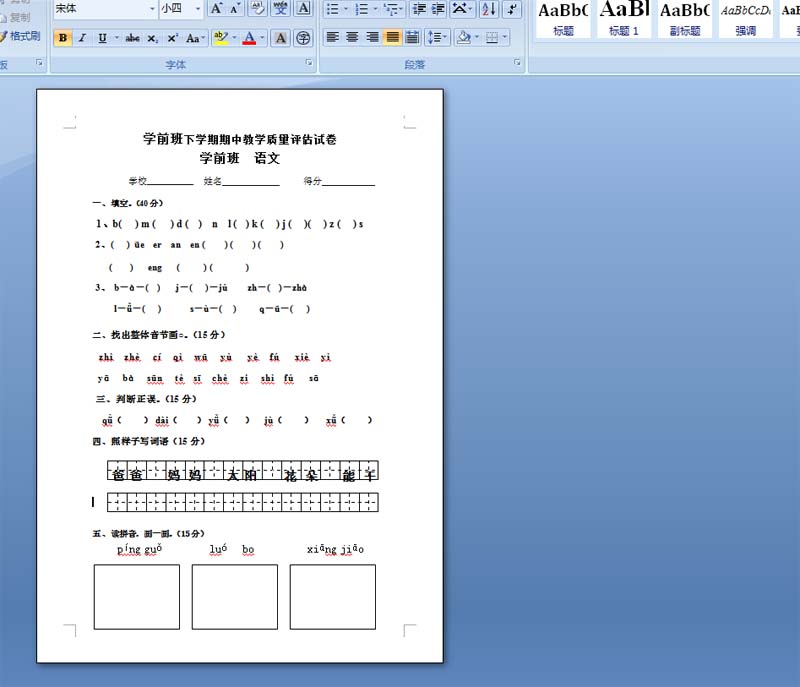This screenshot has height=687, width=800.
Task: Click the 姓名 blank line
Action: point(251,182)
